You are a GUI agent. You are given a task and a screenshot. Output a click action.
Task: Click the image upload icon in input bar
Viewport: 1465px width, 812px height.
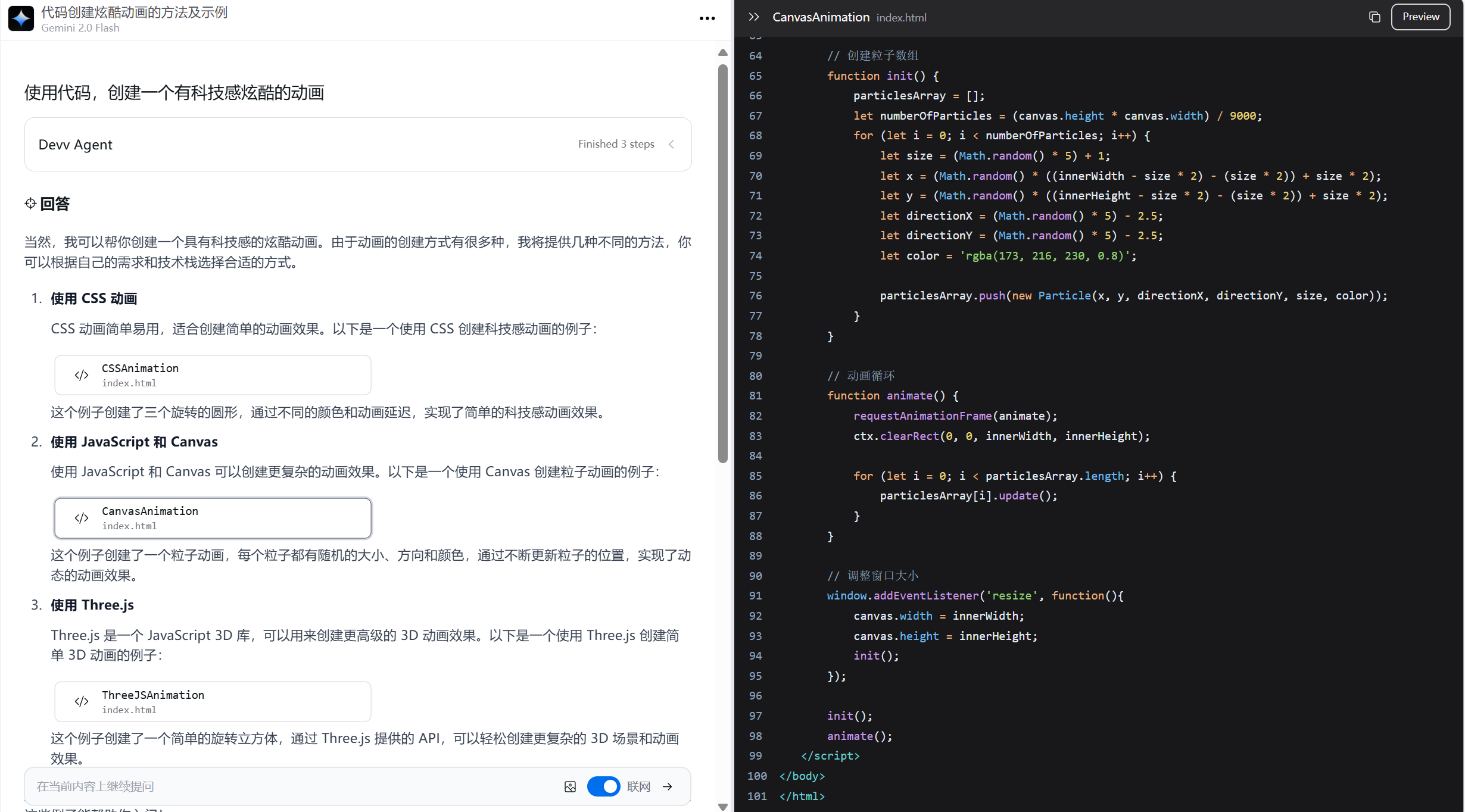coord(570,787)
